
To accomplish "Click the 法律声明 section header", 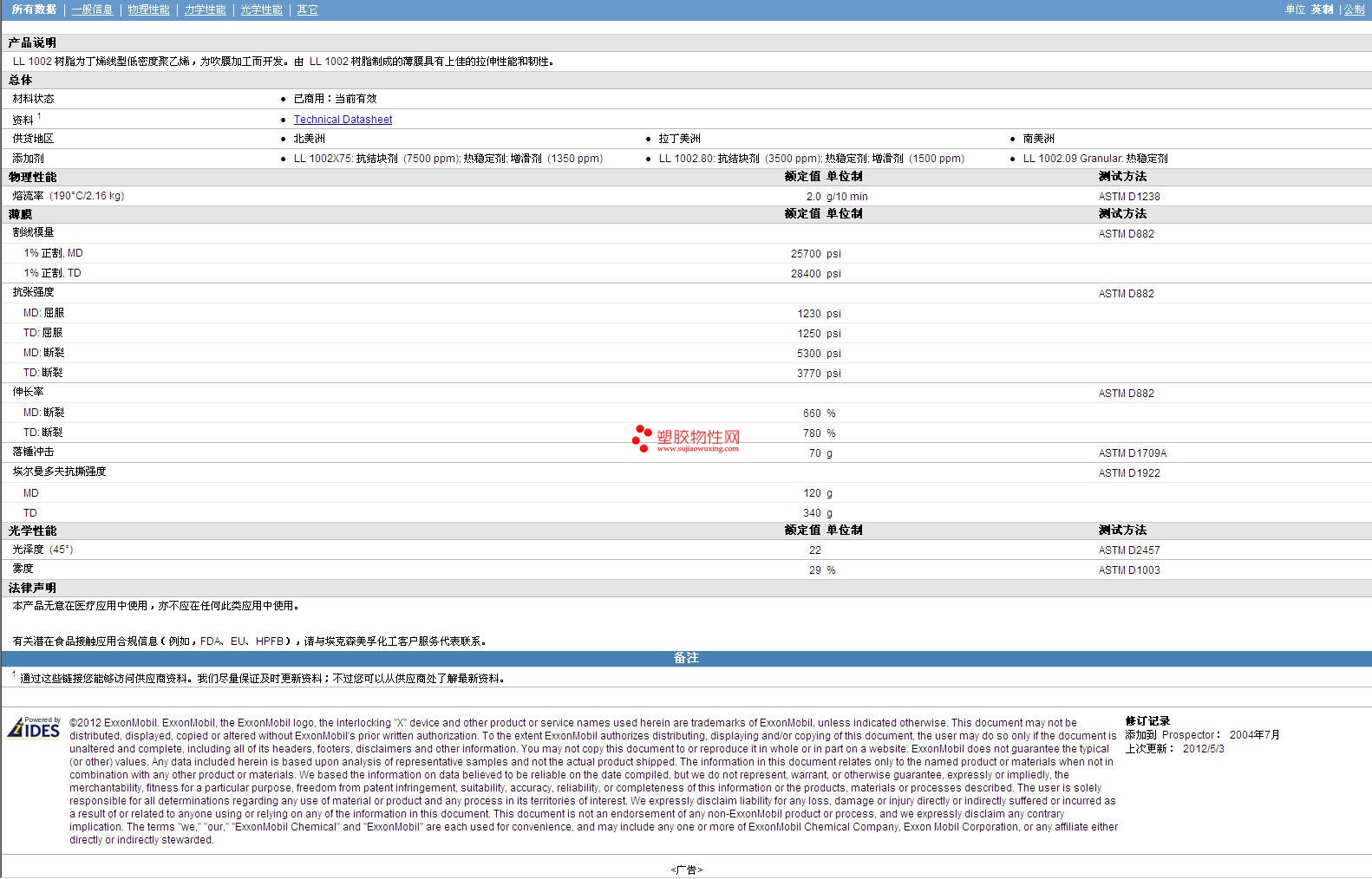I will 32,588.
